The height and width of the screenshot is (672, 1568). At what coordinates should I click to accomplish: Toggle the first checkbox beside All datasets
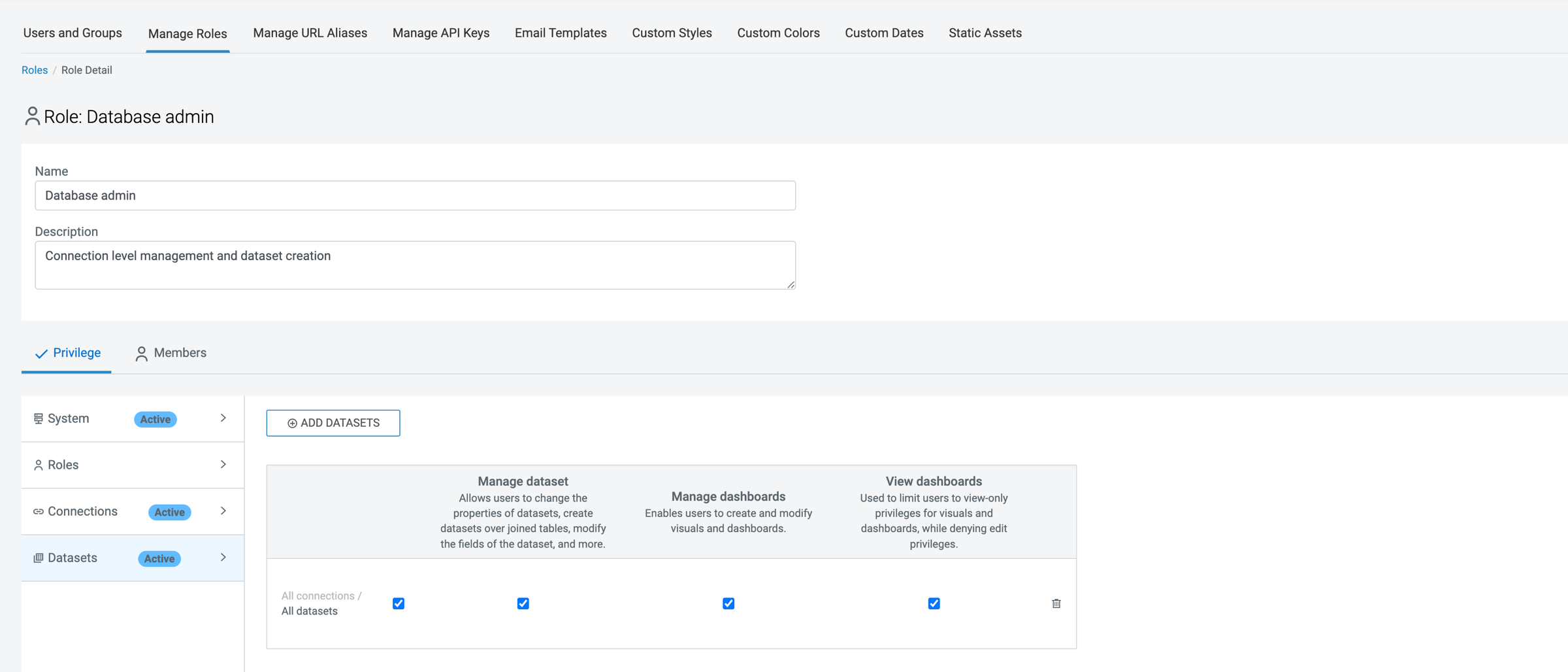coord(399,603)
